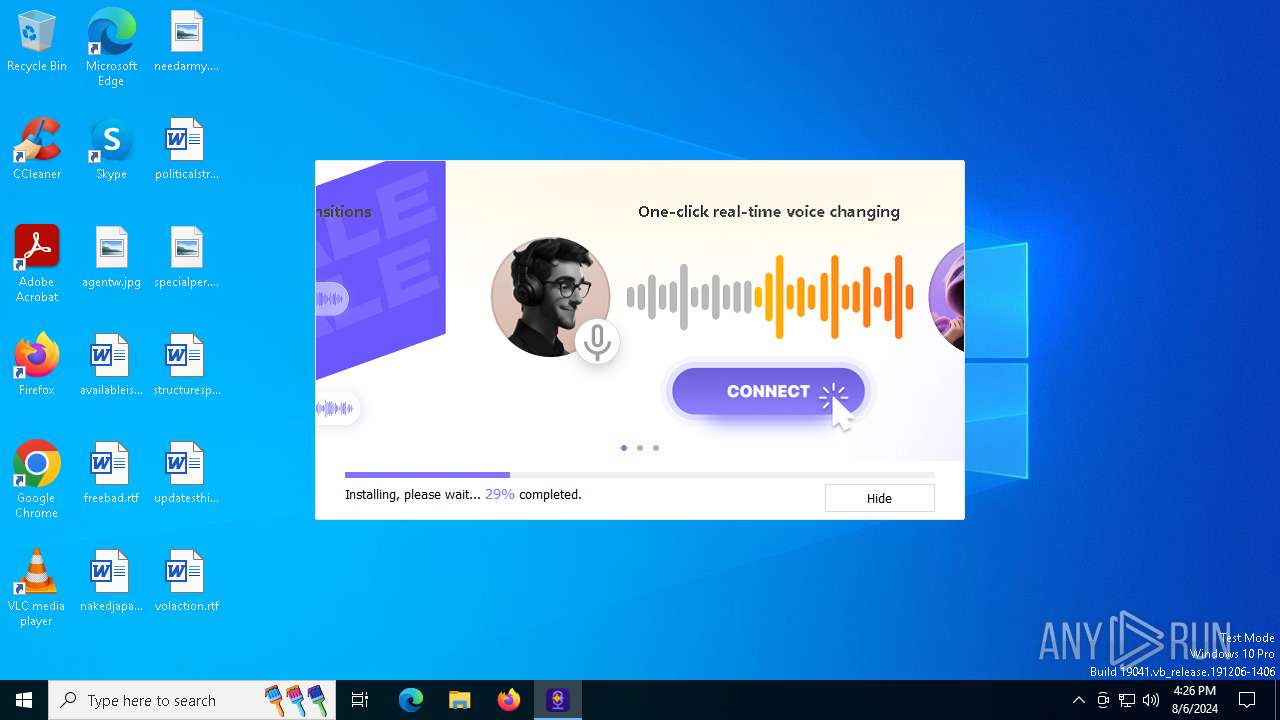1280x720 pixels.
Task: Click the gray and orange waveform graphic
Action: click(x=770, y=297)
